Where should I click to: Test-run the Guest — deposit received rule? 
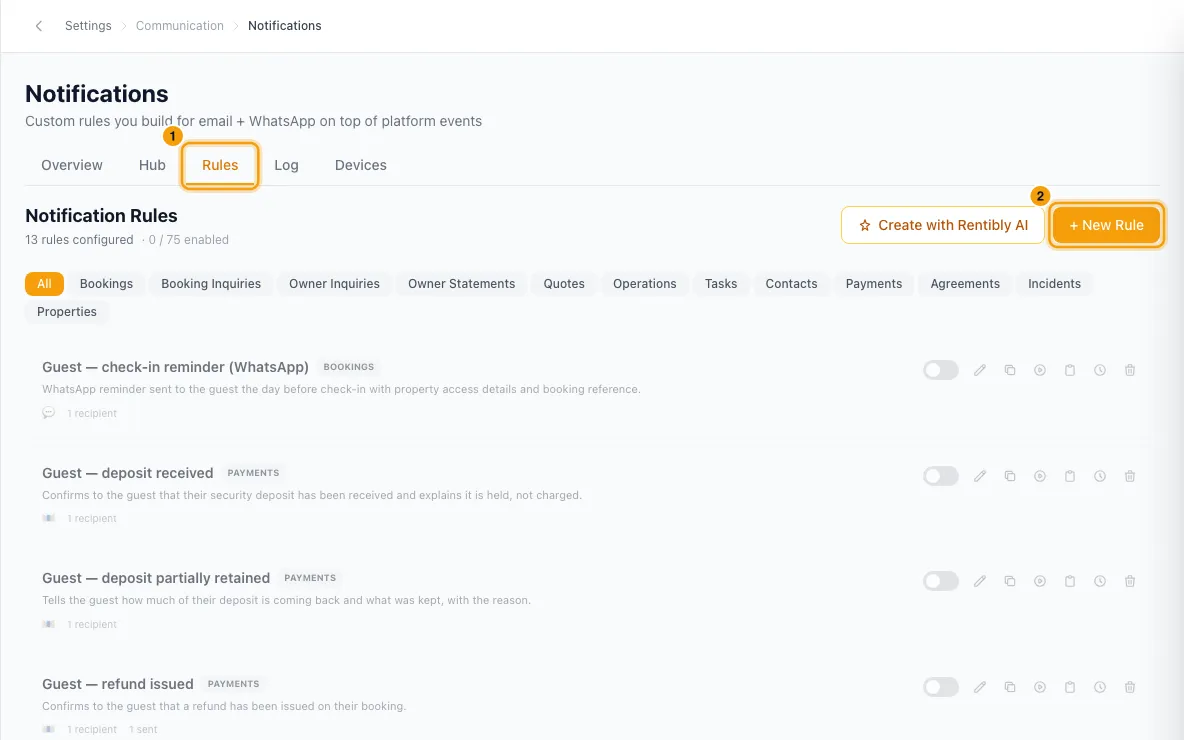click(1040, 476)
